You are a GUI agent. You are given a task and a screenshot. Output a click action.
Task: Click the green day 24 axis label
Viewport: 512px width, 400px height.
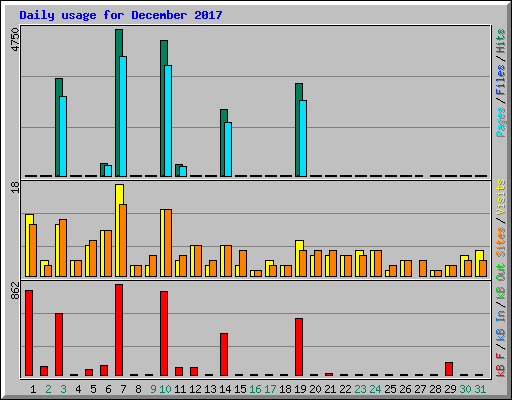click(x=376, y=389)
